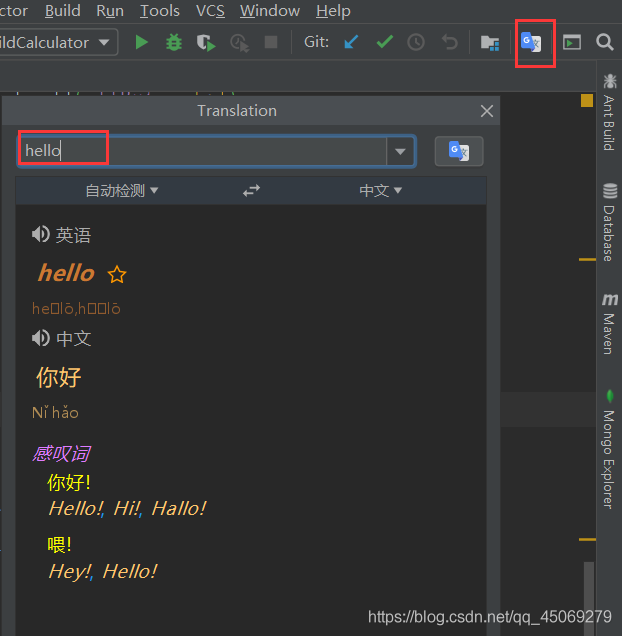Click the Hallo! alternative translation
The image size is (622, 636).
pos(179,508)
